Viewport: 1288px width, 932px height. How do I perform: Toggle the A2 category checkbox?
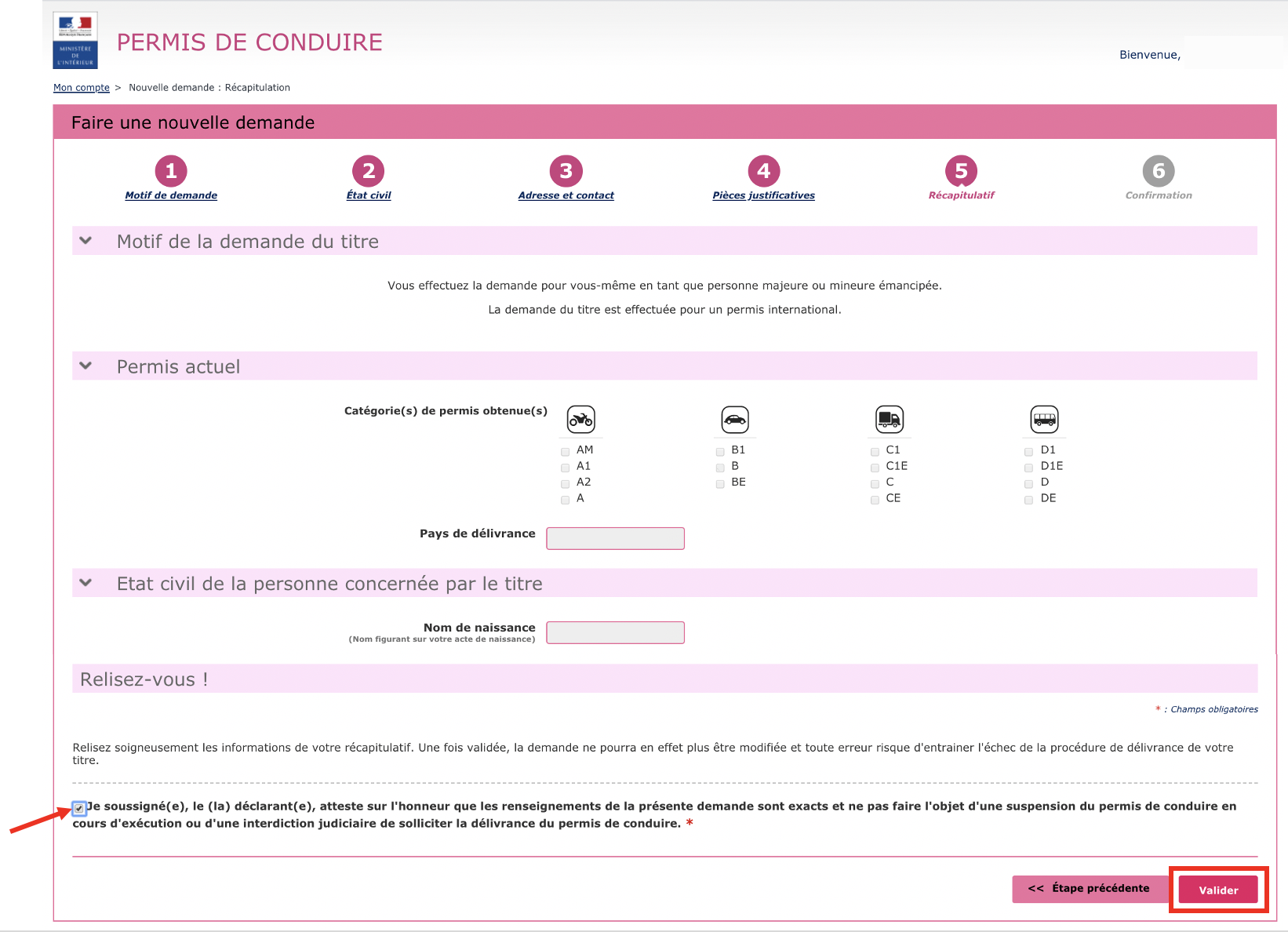click(566, 484)
